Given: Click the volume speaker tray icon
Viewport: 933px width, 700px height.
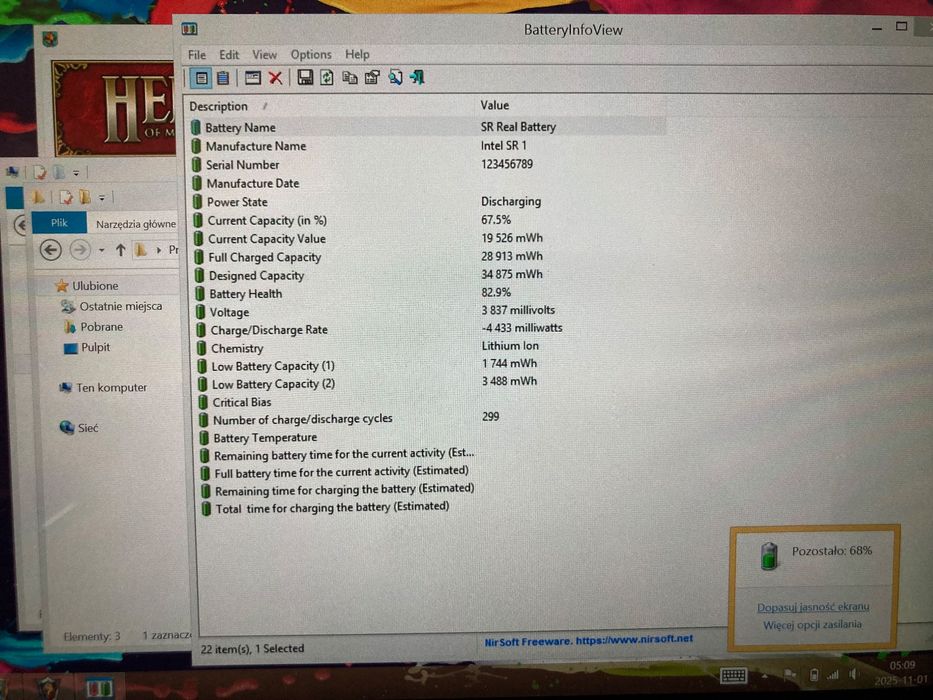Looking at the screenshot, I should (854, 674).
